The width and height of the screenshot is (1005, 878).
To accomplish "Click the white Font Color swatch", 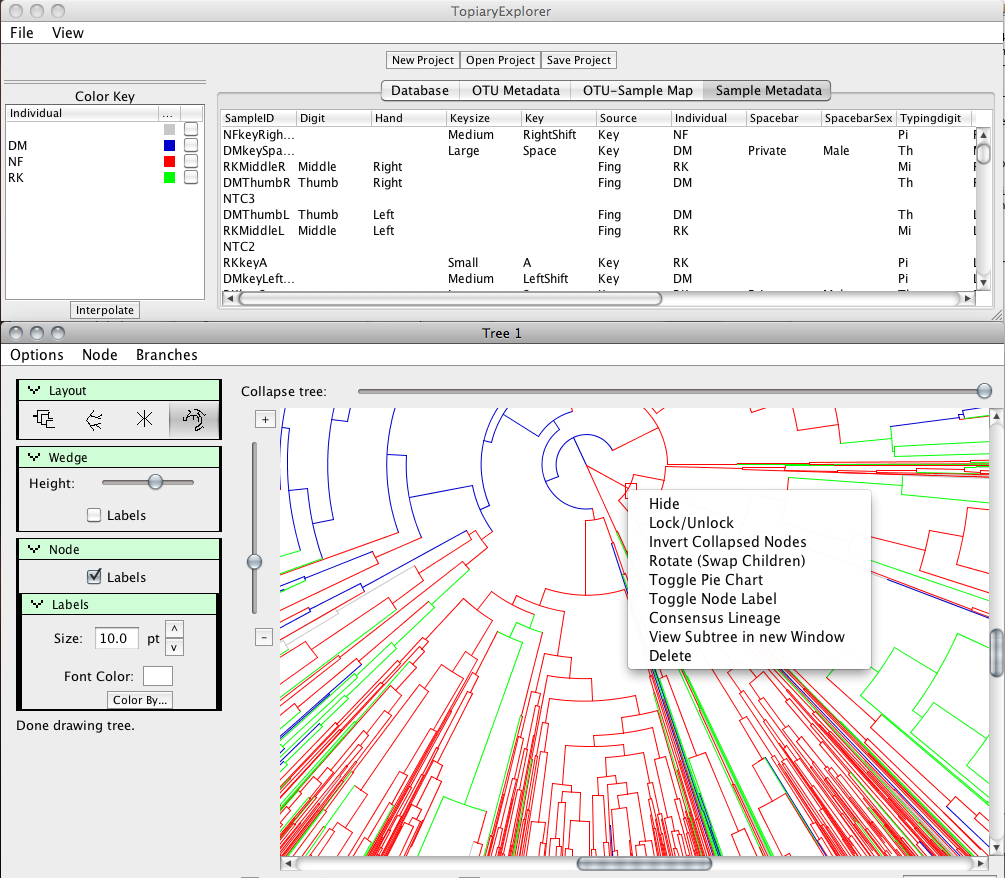I will click(158, 676).
